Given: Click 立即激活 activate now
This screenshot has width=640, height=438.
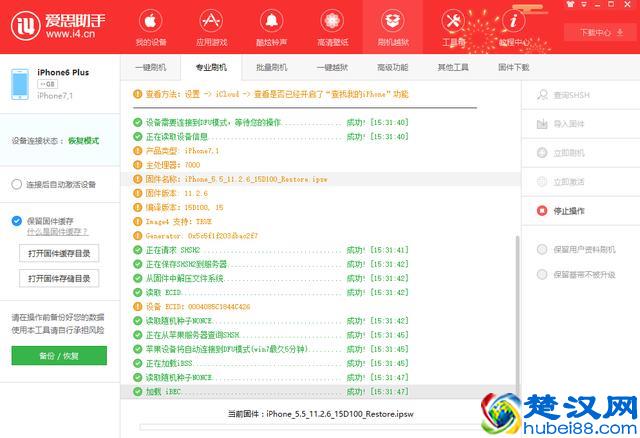Looking at the screenshot, I should (580, 182).
